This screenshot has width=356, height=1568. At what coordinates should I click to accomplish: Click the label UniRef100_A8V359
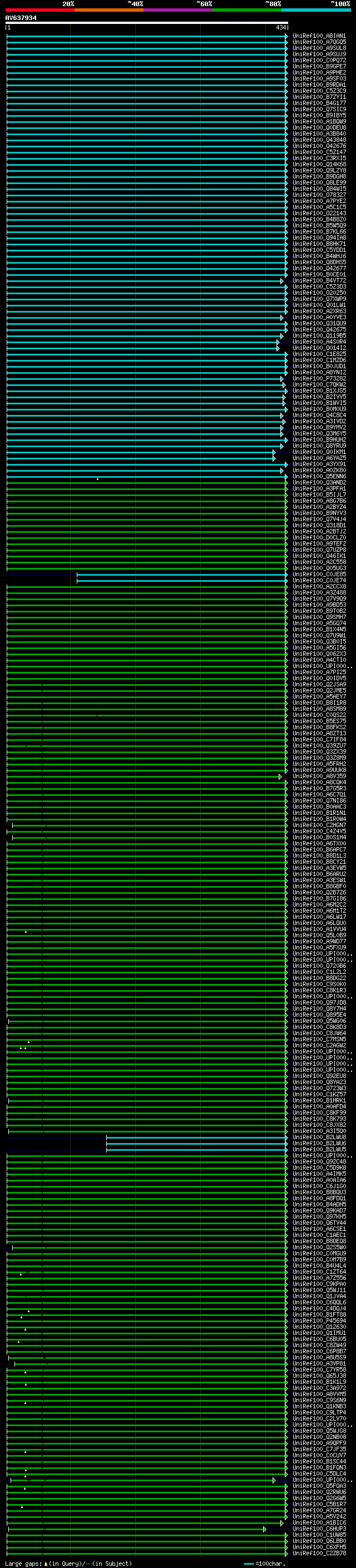tap(319, 776)
